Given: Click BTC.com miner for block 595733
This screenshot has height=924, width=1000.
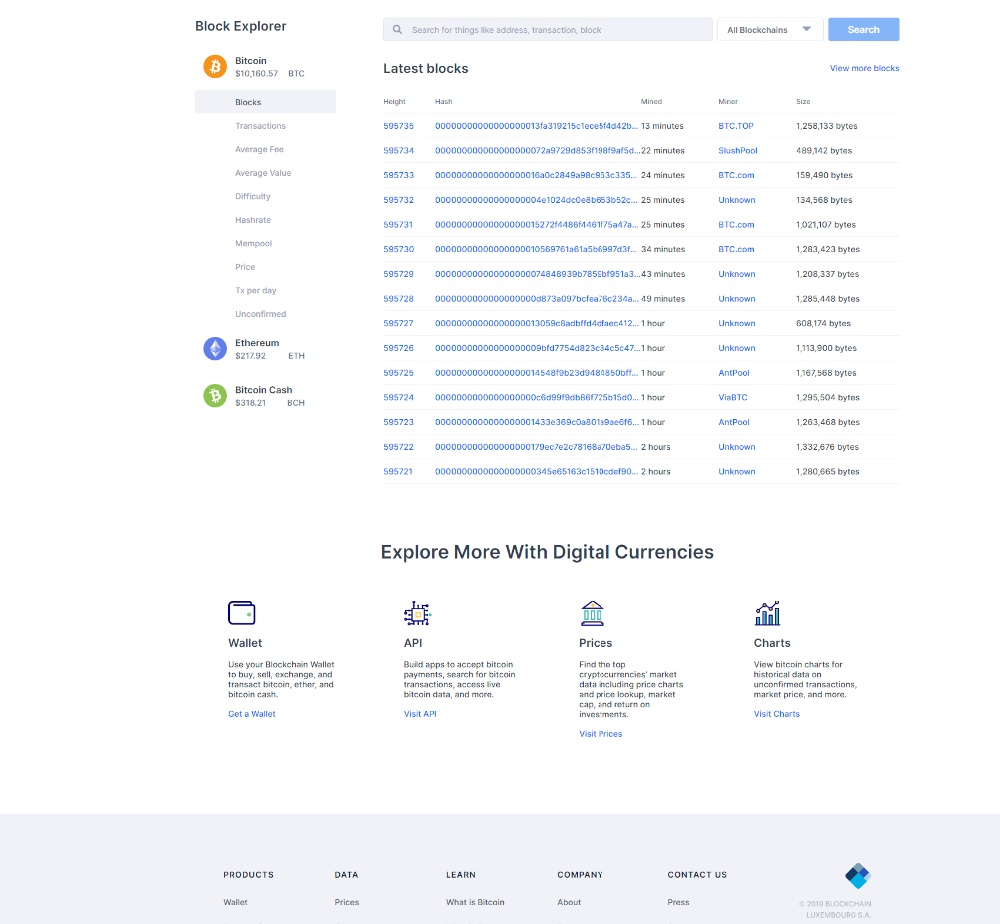Looking at the screenshot, I should (x=736, y=175).
